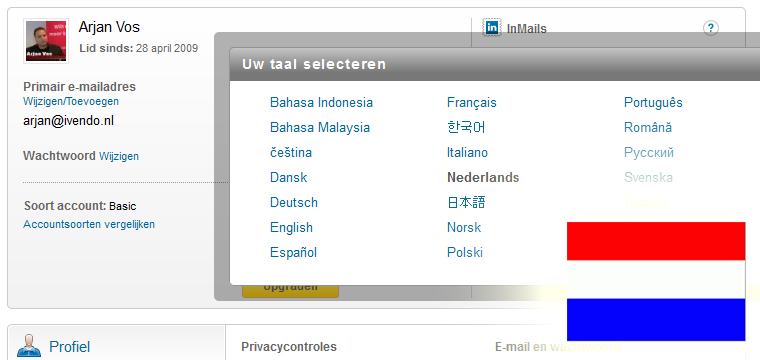Select Português language option
760x360 pixels.
coord(653,103)
